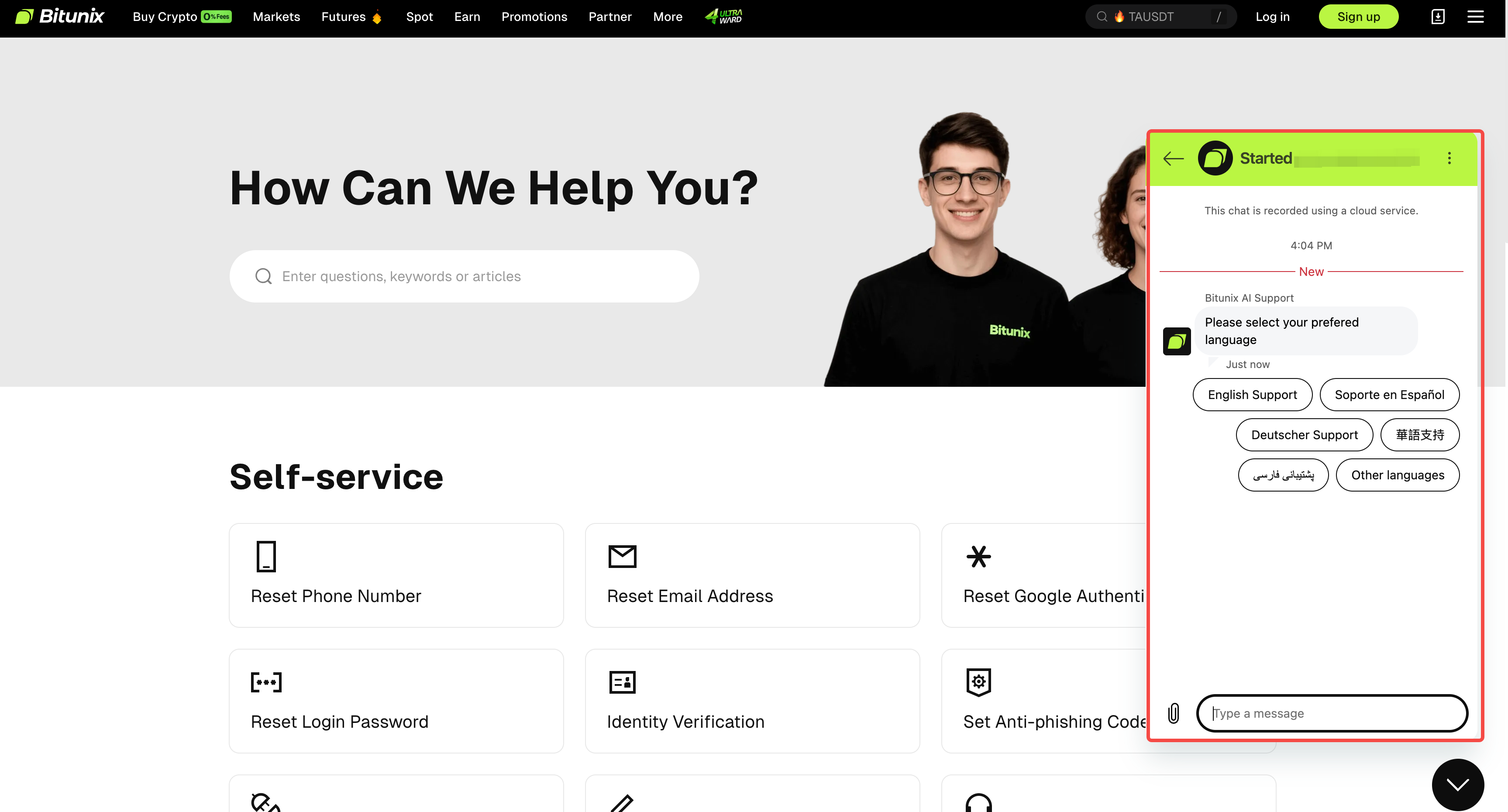
Task: Click the Sign up button
Action: click(x=1358, y=17)
